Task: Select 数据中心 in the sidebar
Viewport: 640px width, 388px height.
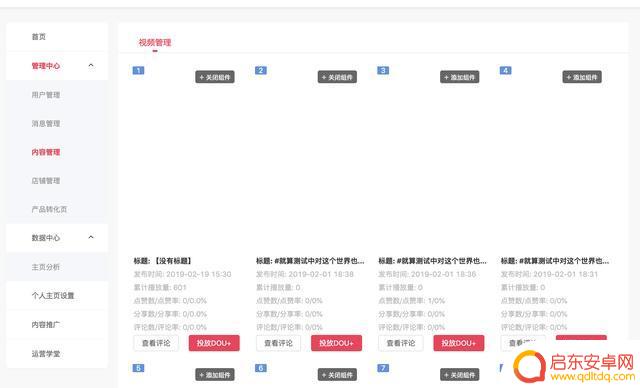Action: (46, 237)
